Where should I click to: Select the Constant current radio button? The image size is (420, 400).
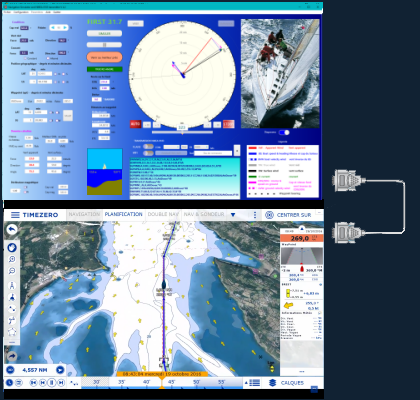click(x=25, y=58)
